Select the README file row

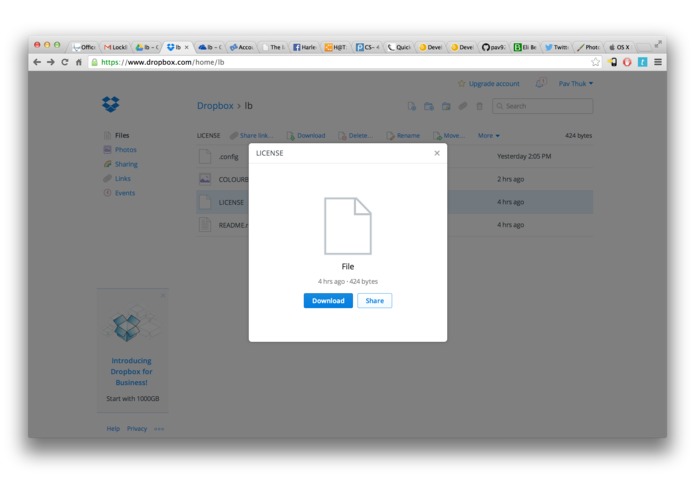click(394, 225)
